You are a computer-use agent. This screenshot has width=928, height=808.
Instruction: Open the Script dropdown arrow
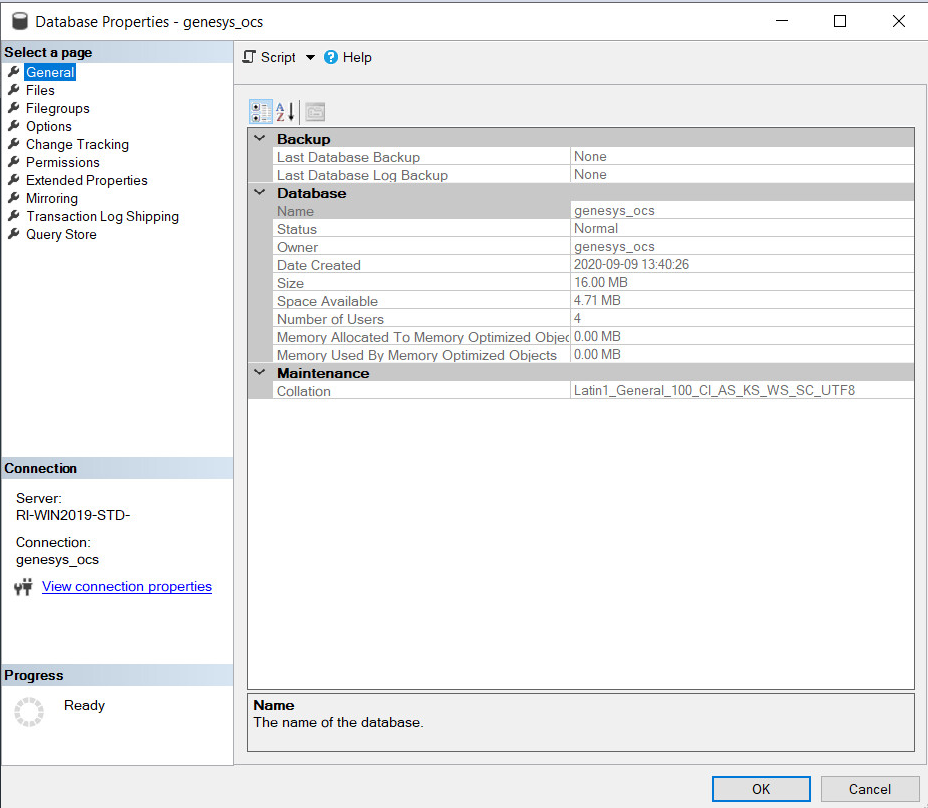(310, 58)
